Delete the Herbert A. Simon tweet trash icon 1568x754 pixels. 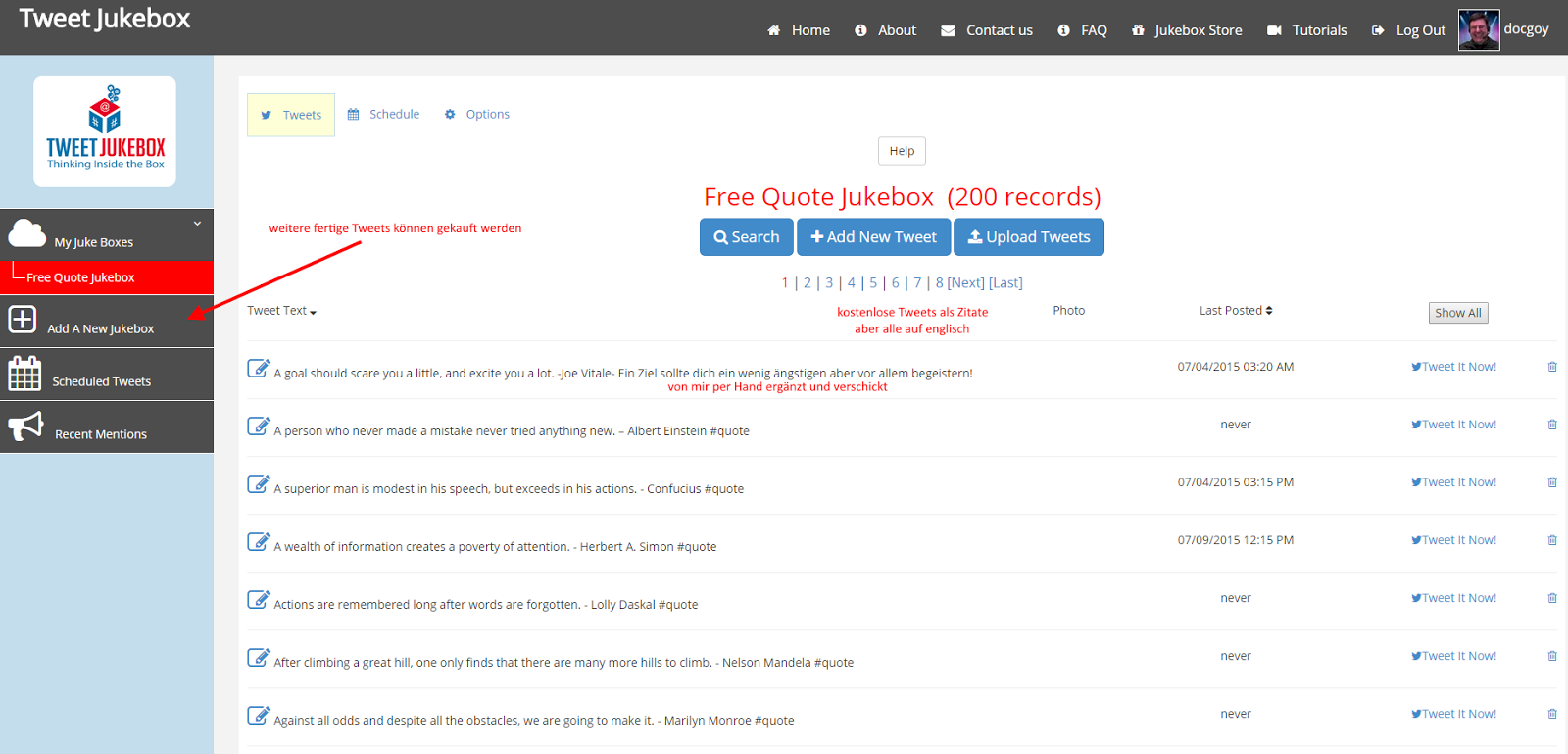point(1552,540)
